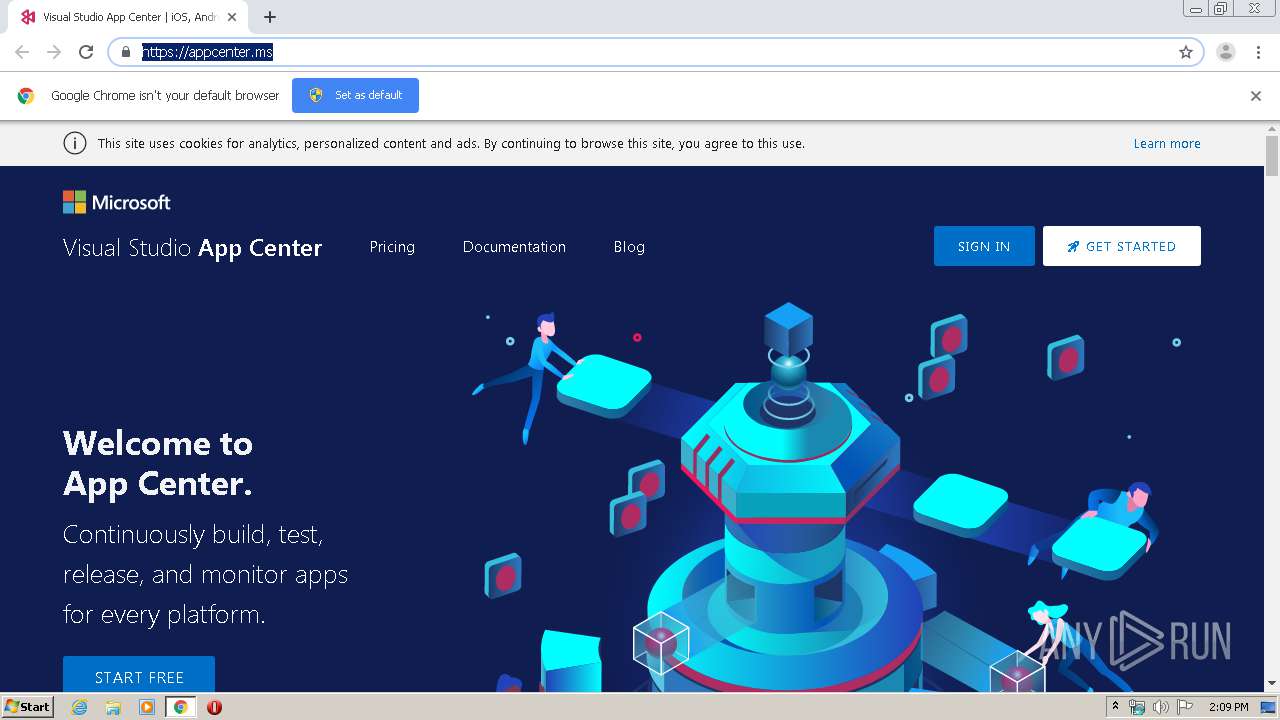This screenshot has width=1280, height=720.
Task: Click the Chrome taskbar icon
Action: coord(180,707)
